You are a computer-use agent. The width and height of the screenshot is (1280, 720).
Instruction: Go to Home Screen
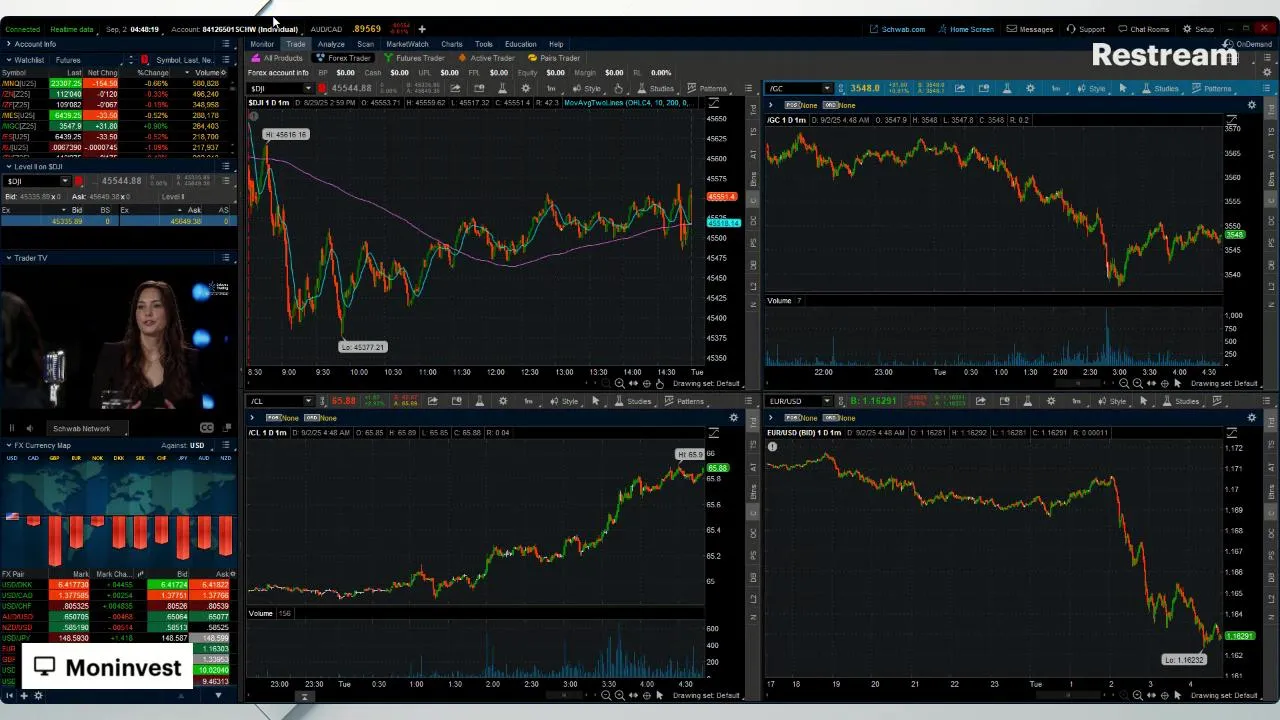point(965,29)
